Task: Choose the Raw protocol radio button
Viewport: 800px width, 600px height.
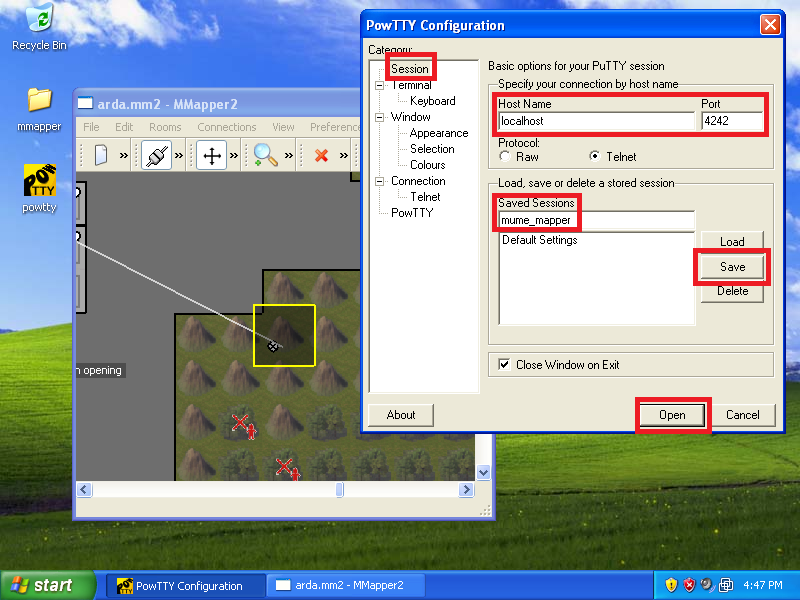Action: tap(505, 157)
